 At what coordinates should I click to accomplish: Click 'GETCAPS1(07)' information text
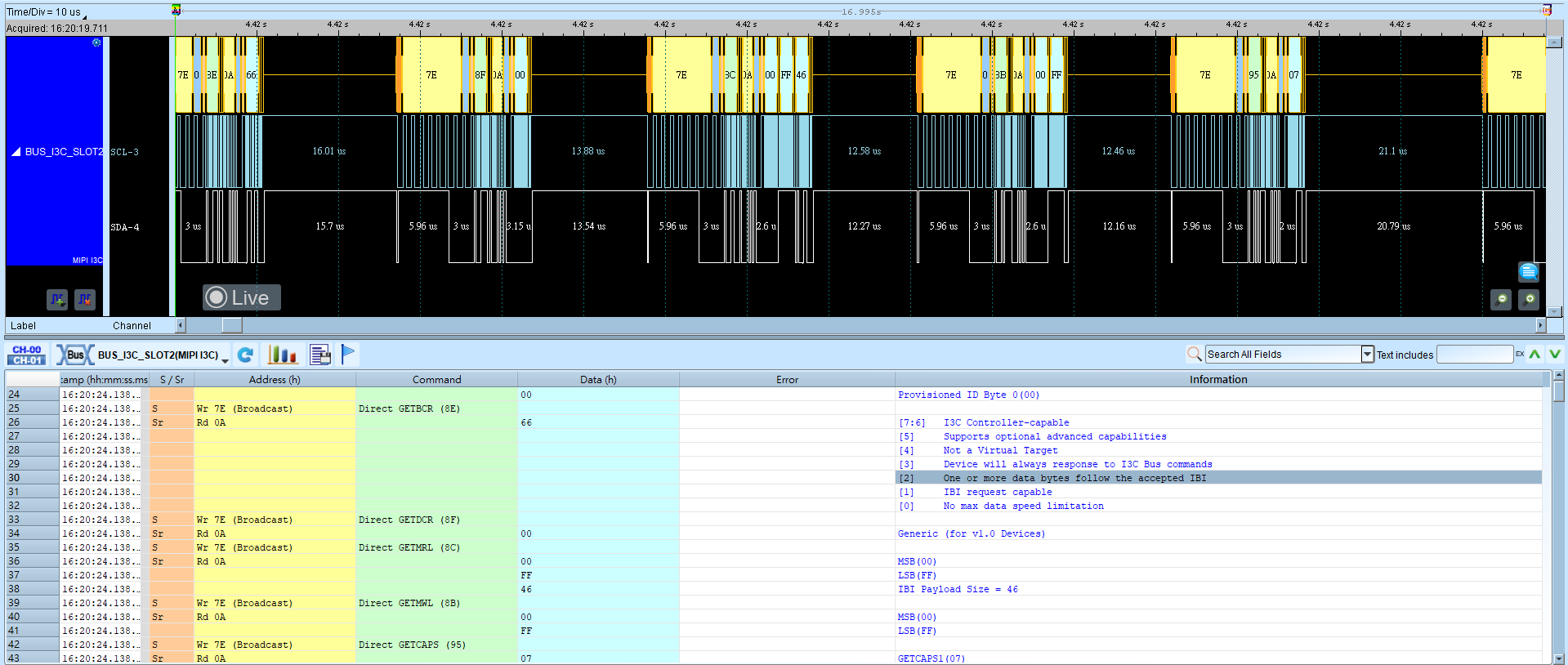931,658
